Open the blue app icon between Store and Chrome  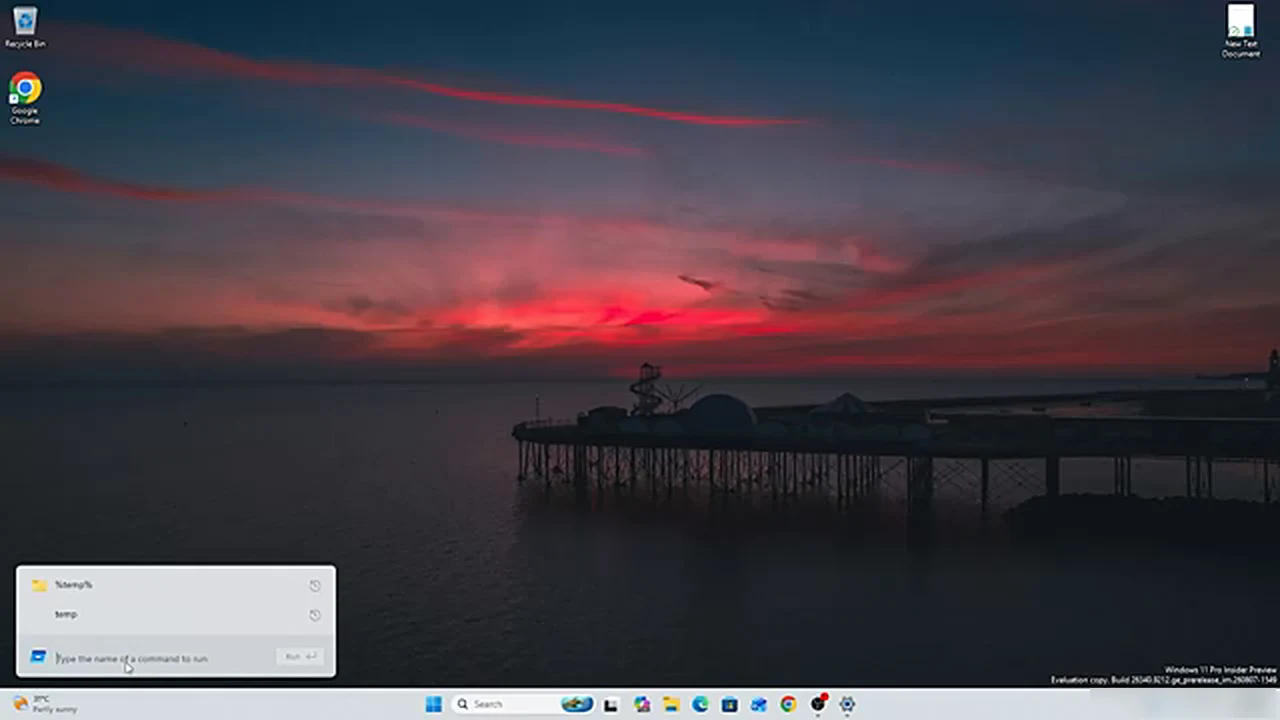(x=759, y=704)
